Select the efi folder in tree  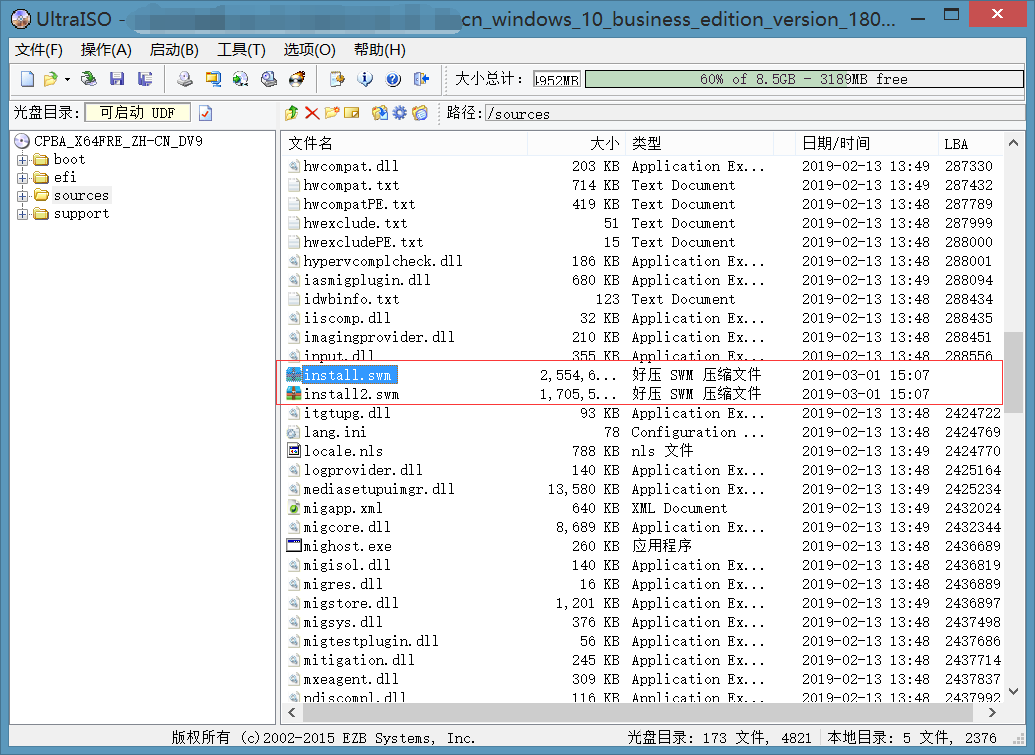tap(65, 177)
